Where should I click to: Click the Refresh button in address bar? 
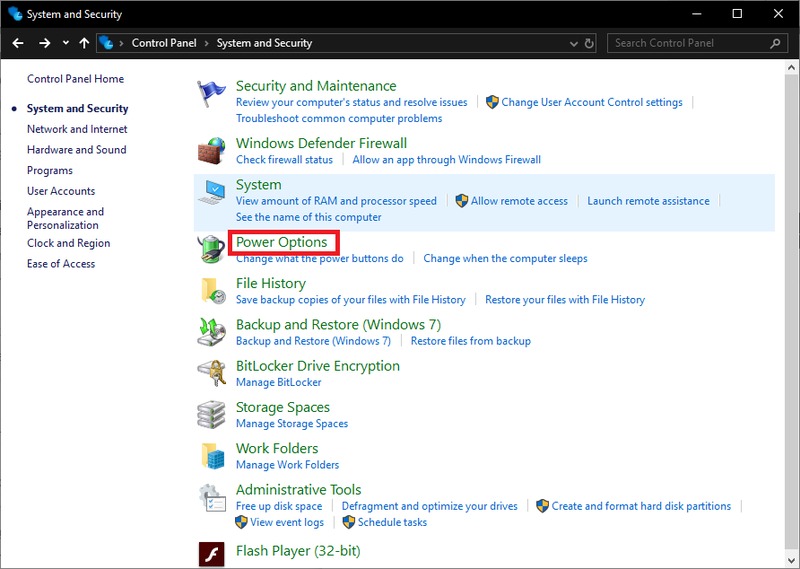point(589,44)
